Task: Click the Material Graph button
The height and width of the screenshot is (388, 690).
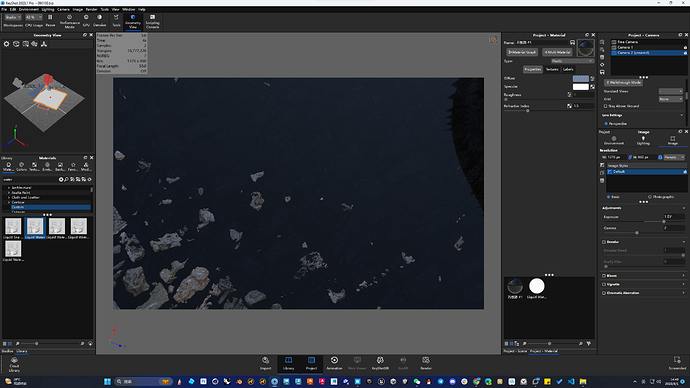Action: [522, 52]
